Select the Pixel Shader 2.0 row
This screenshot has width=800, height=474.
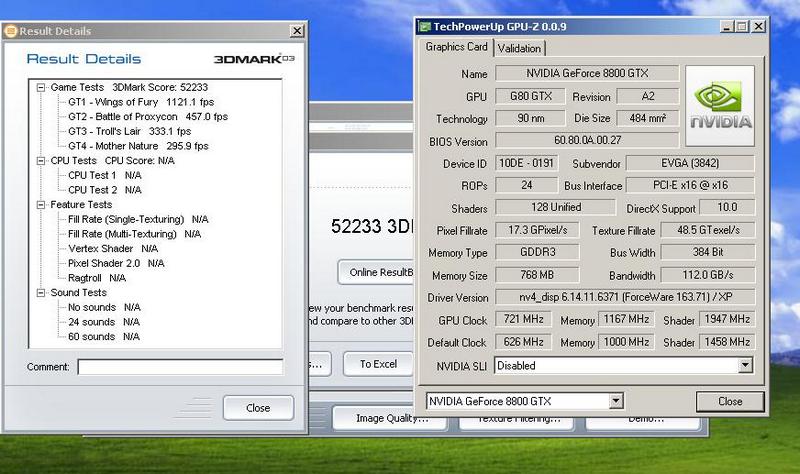point(116,264)
